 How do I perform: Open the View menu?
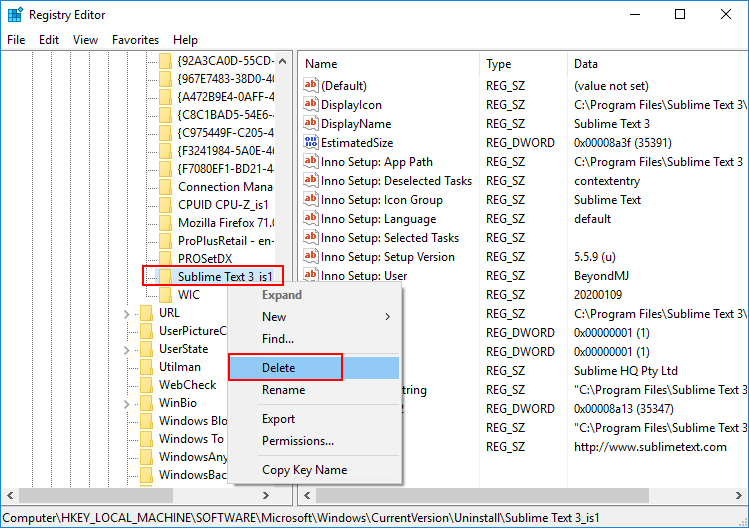[x=85, y=40]
